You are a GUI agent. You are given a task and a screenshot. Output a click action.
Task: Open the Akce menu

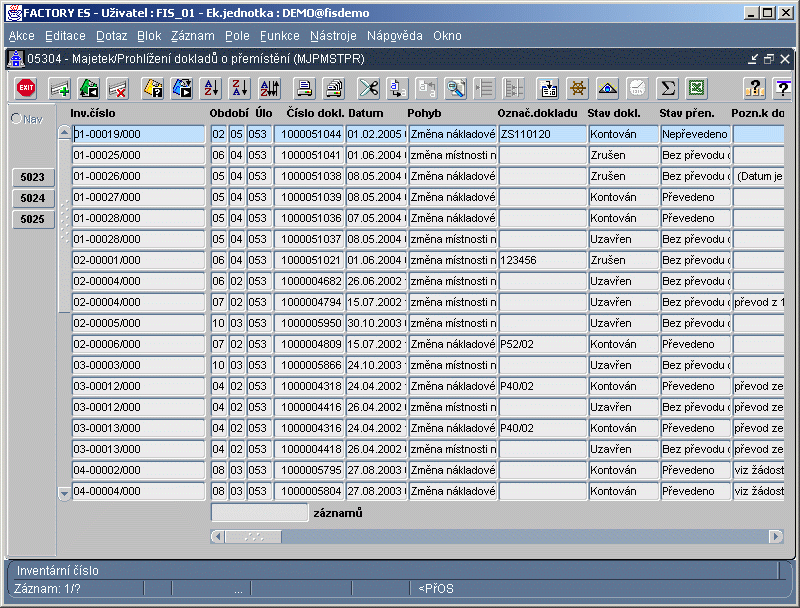pos(22,36)
